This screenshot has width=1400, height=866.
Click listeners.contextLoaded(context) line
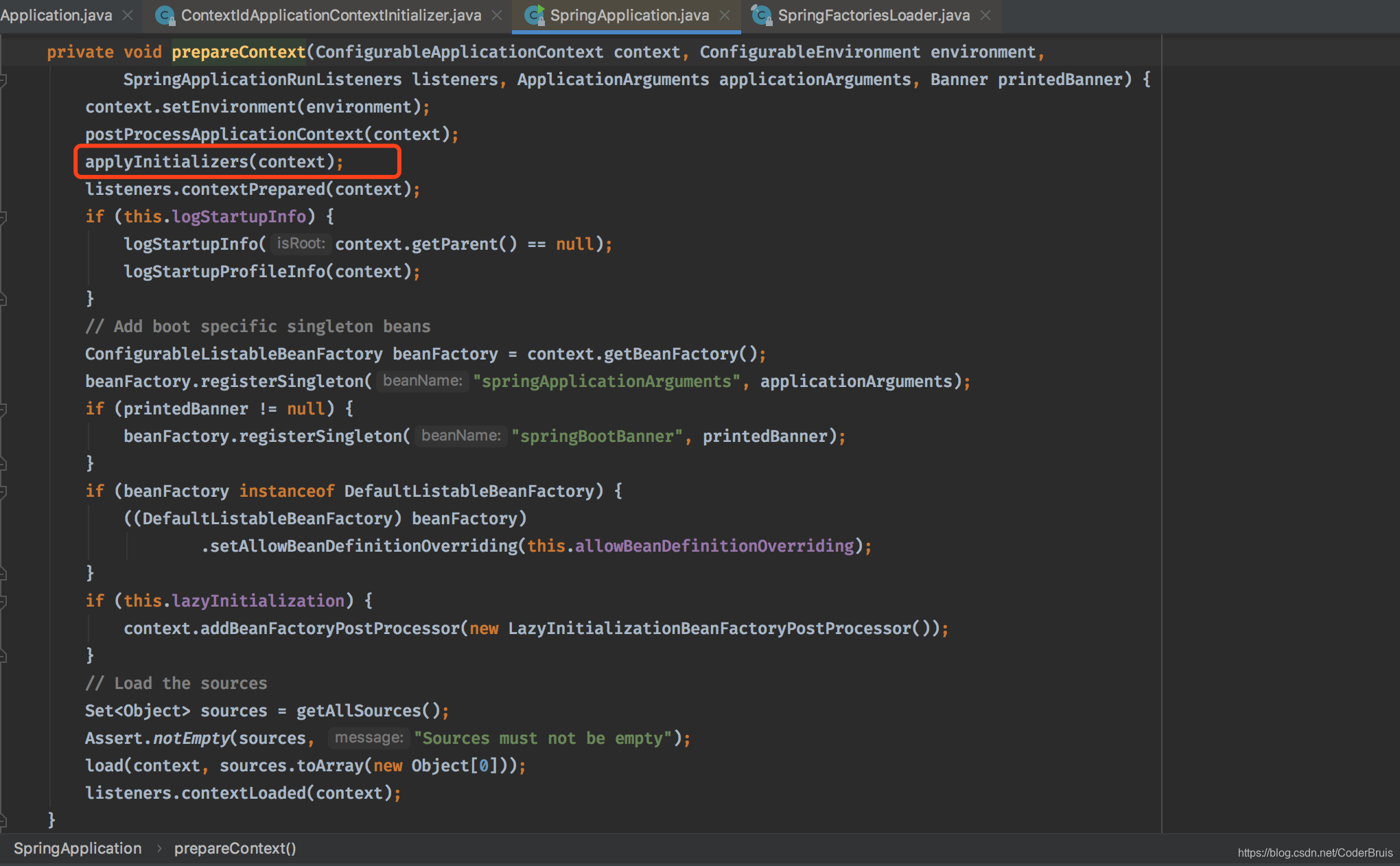(243, 793)
